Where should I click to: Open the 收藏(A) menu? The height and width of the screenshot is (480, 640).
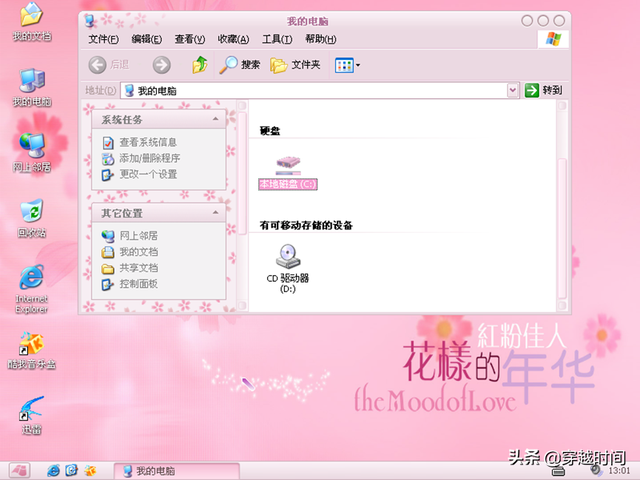pos(233,39)
